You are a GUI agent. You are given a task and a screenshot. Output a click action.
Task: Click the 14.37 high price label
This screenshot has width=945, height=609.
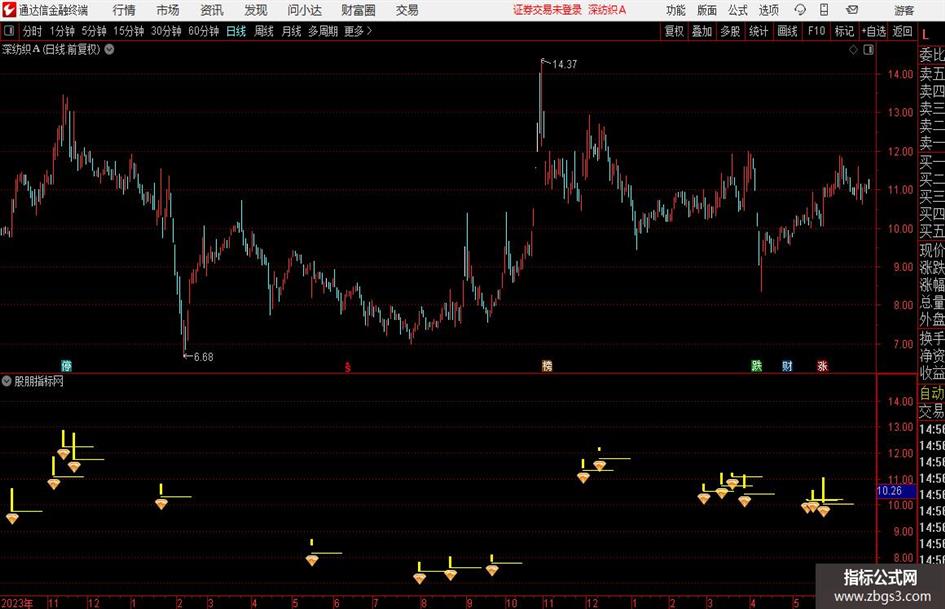565,65
